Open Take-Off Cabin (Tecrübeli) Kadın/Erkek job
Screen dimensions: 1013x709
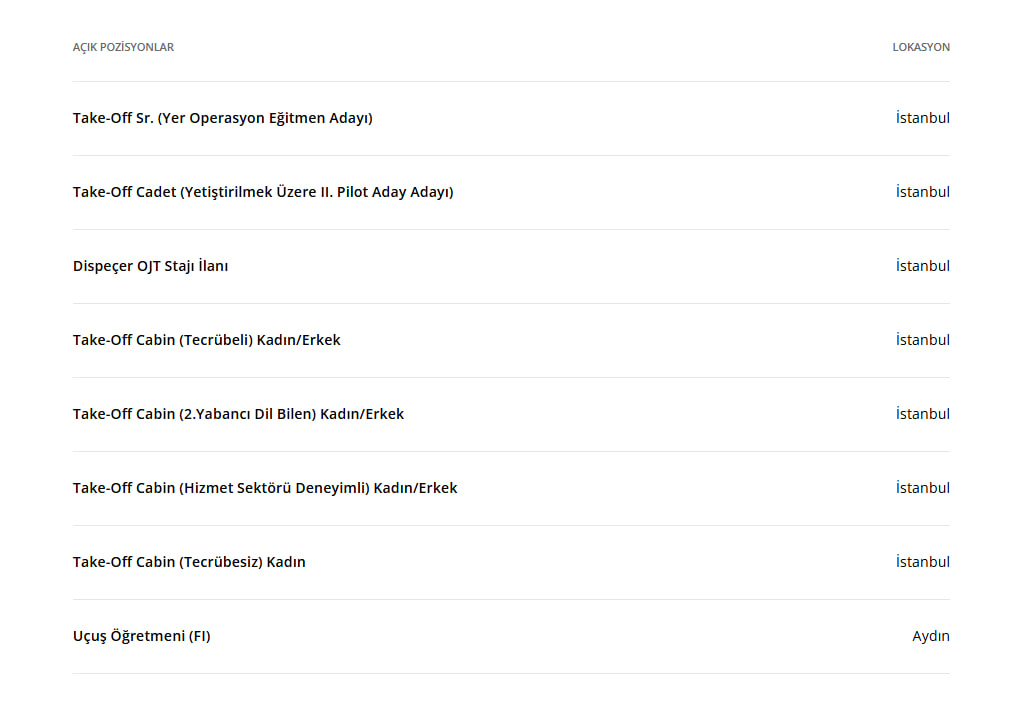click(206, 340)
